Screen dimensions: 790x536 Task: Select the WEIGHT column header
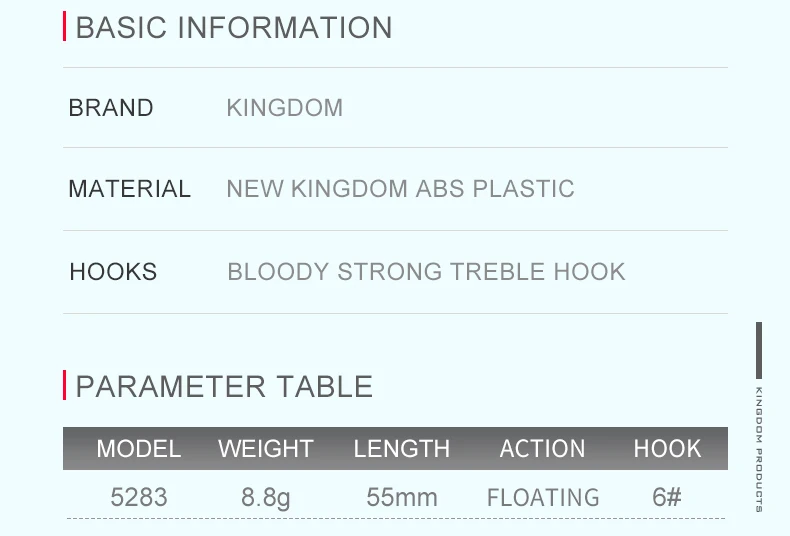point(266,449)
